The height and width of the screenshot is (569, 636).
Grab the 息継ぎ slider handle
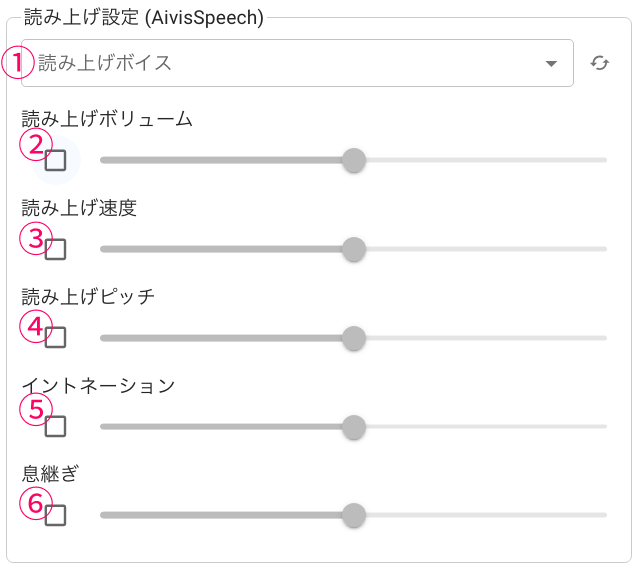click(x=353, y=516)
